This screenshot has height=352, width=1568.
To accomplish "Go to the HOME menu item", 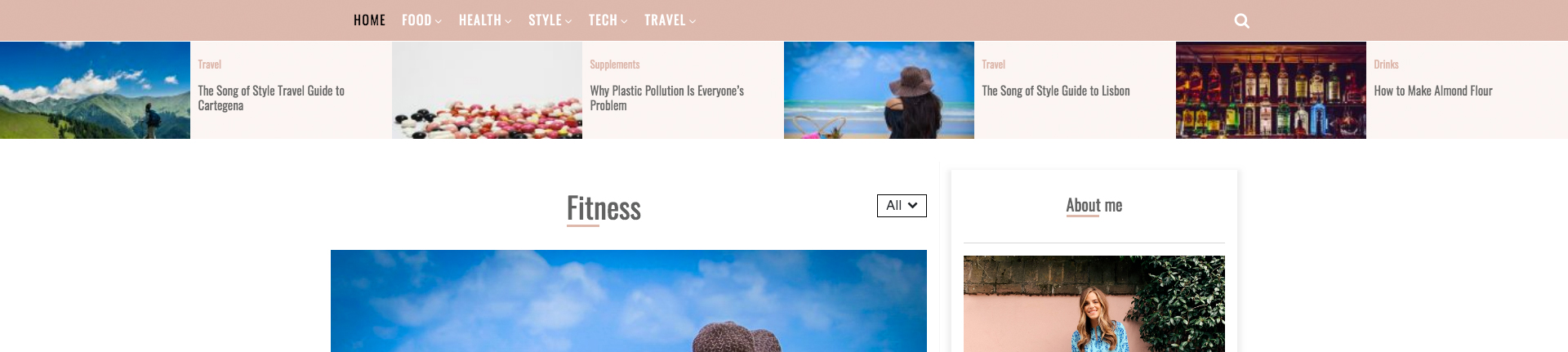I will [x=369, y=20].
